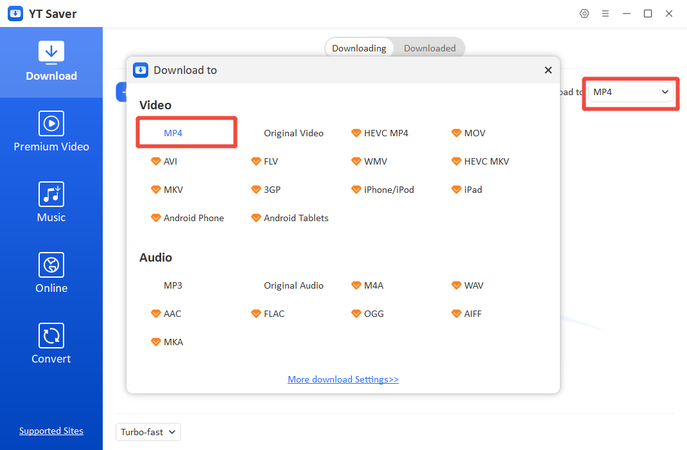This screenshot has width=687, height=450.
Task: Pick OGG audio format
Action: point(368,314)
